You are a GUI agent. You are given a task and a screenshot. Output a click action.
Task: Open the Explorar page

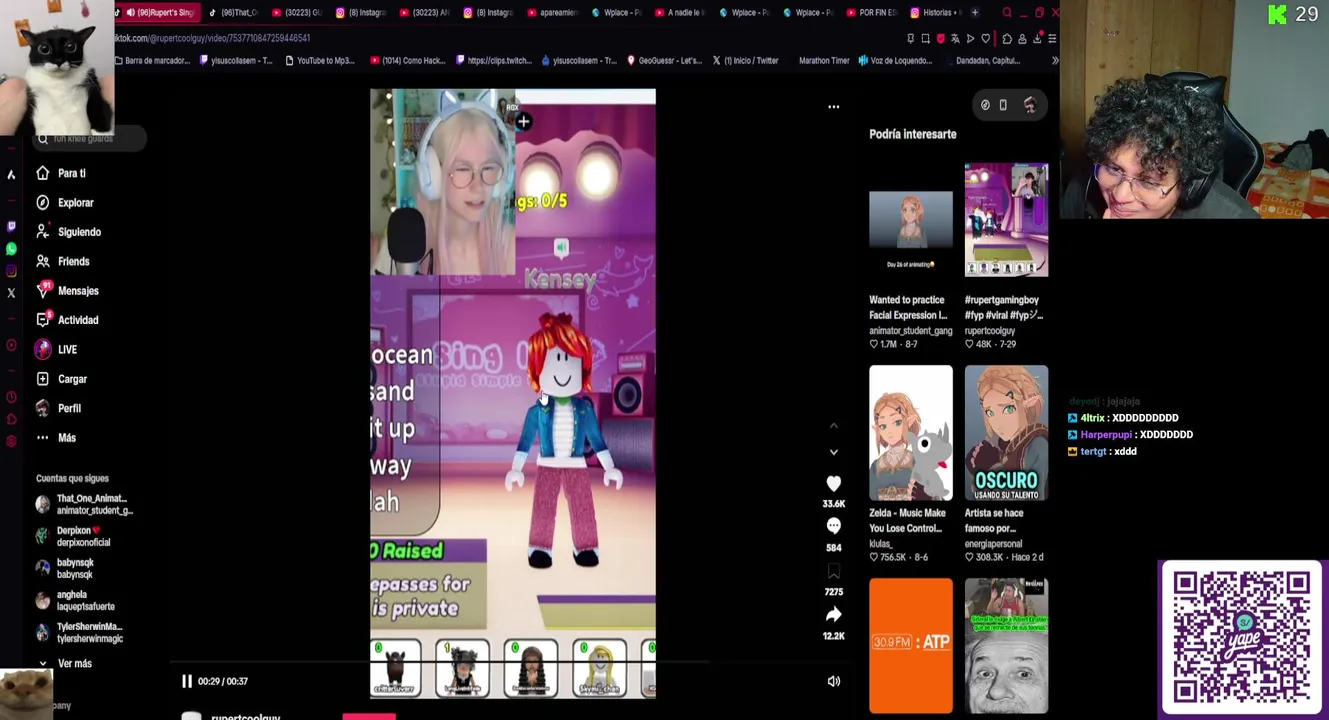64,202
